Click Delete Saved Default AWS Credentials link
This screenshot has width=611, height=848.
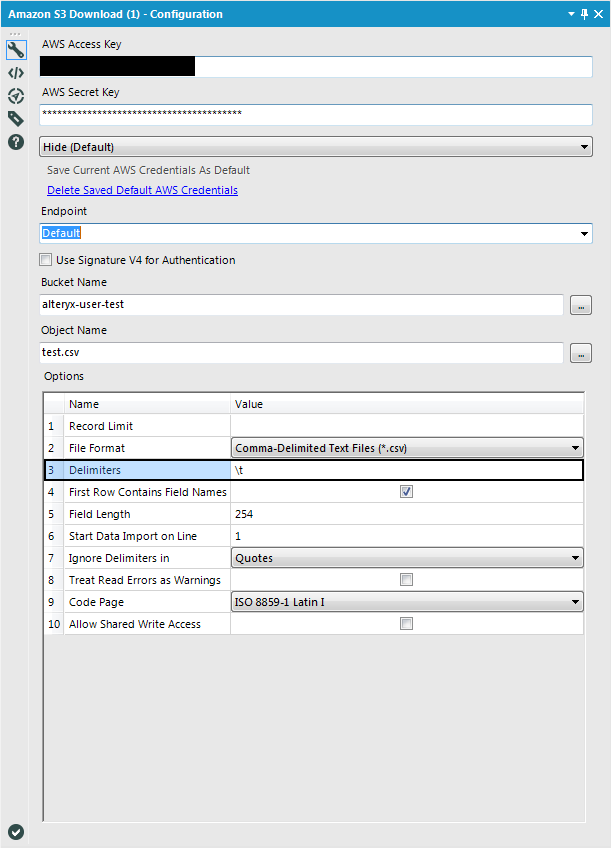coord(142,190)
